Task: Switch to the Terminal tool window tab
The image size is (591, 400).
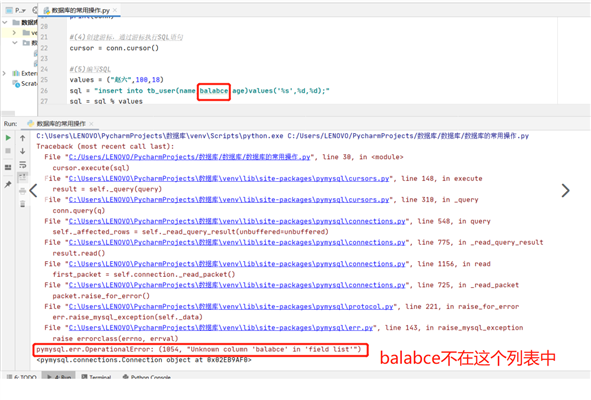Action: [96, 377]
